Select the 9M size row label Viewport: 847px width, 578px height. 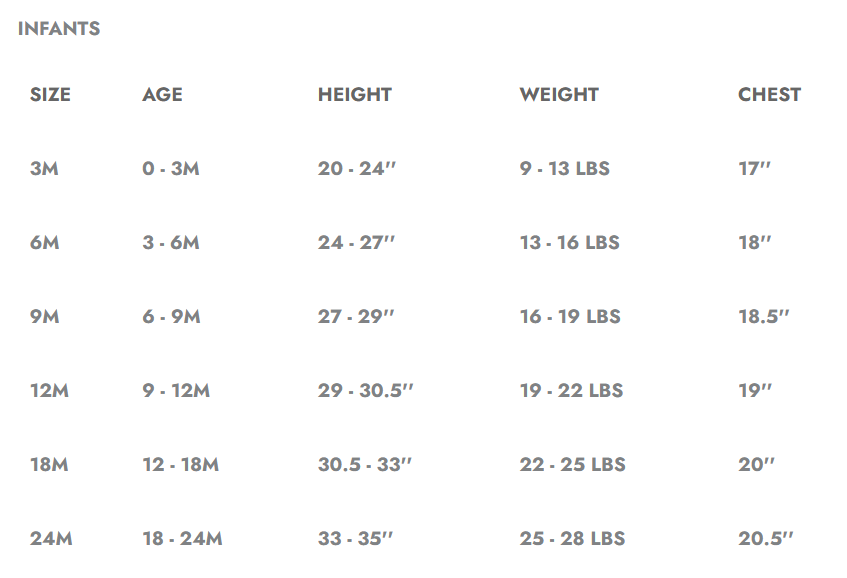click(x=45, y=317)
